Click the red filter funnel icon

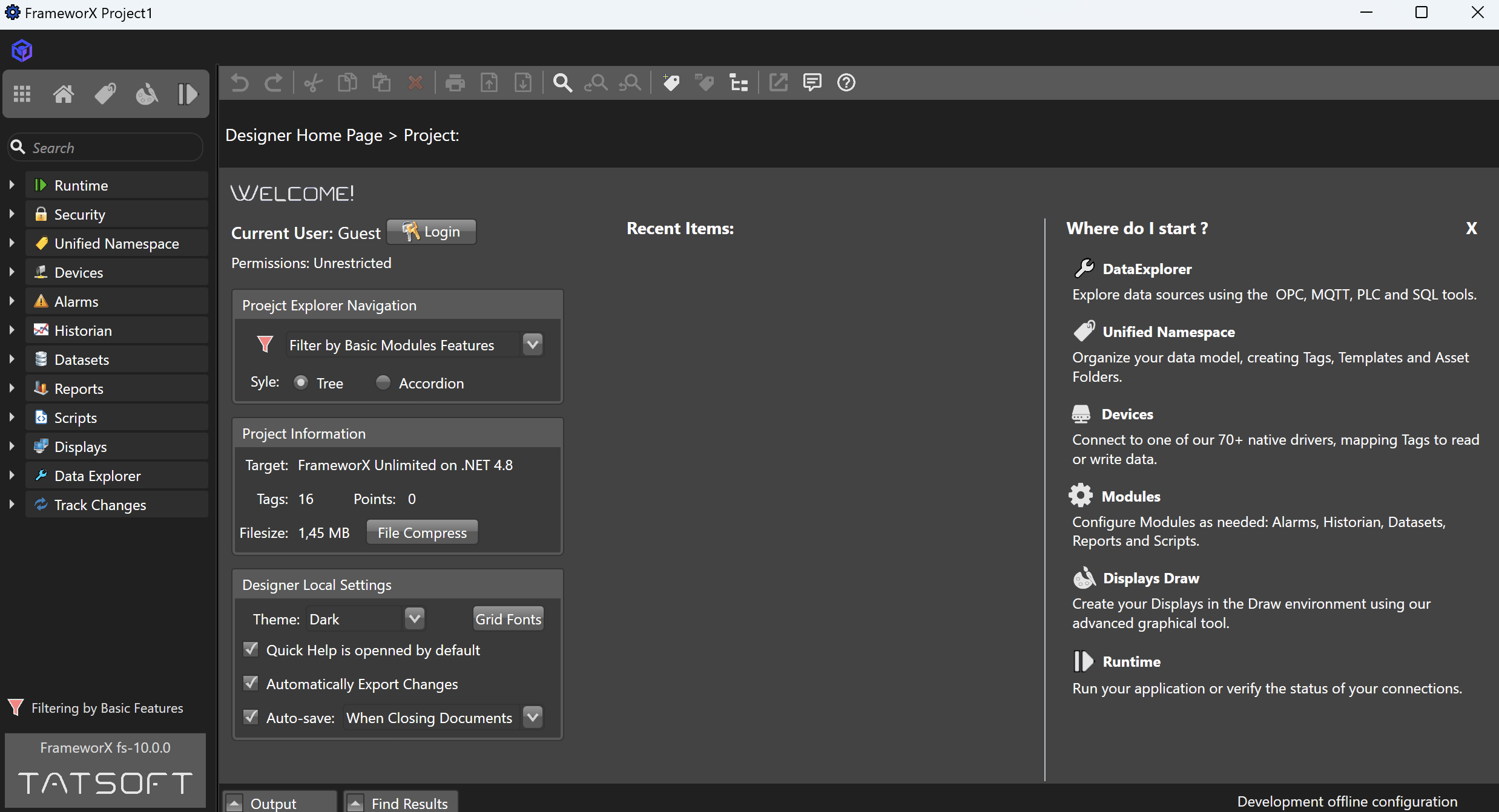[x=265, y=344]
